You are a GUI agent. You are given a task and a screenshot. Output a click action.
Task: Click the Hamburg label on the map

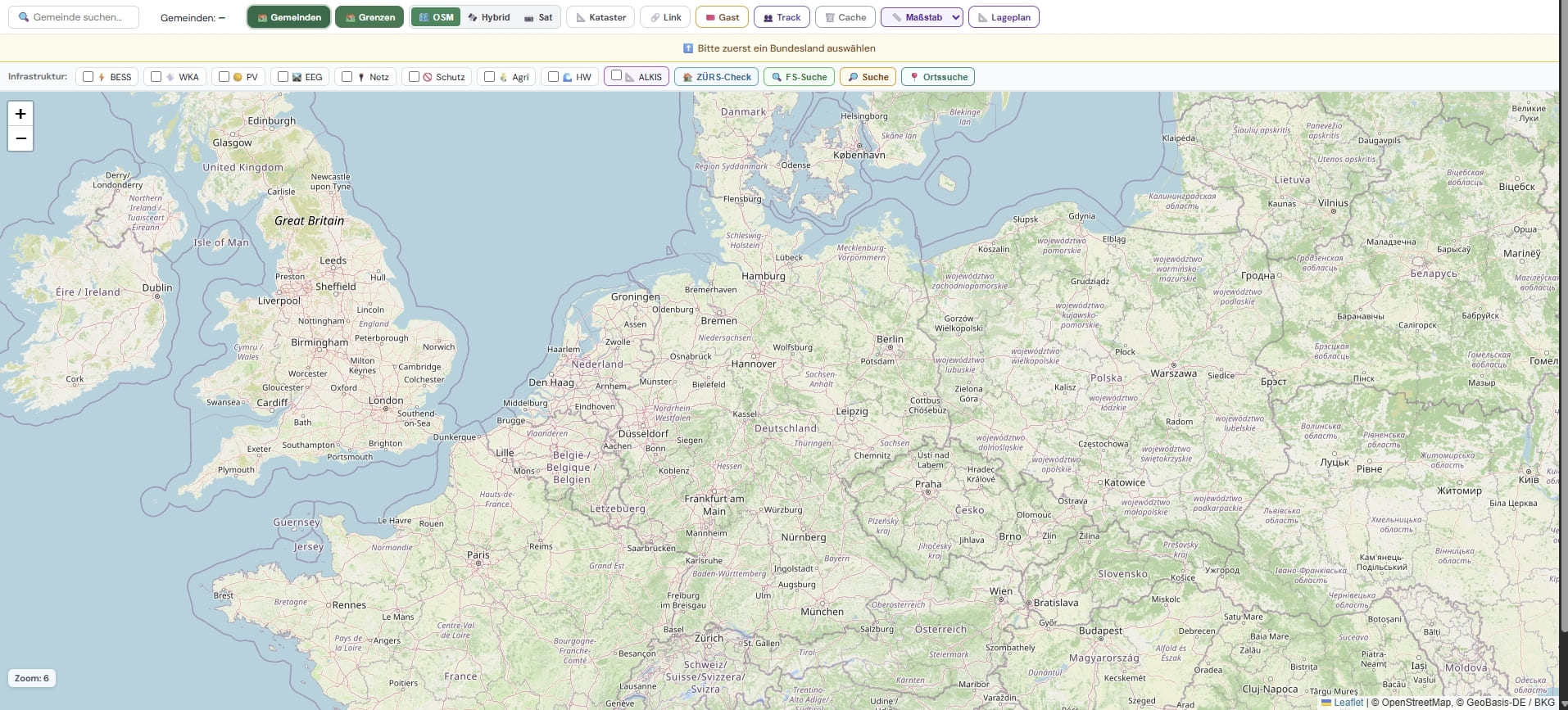point(763,276)
